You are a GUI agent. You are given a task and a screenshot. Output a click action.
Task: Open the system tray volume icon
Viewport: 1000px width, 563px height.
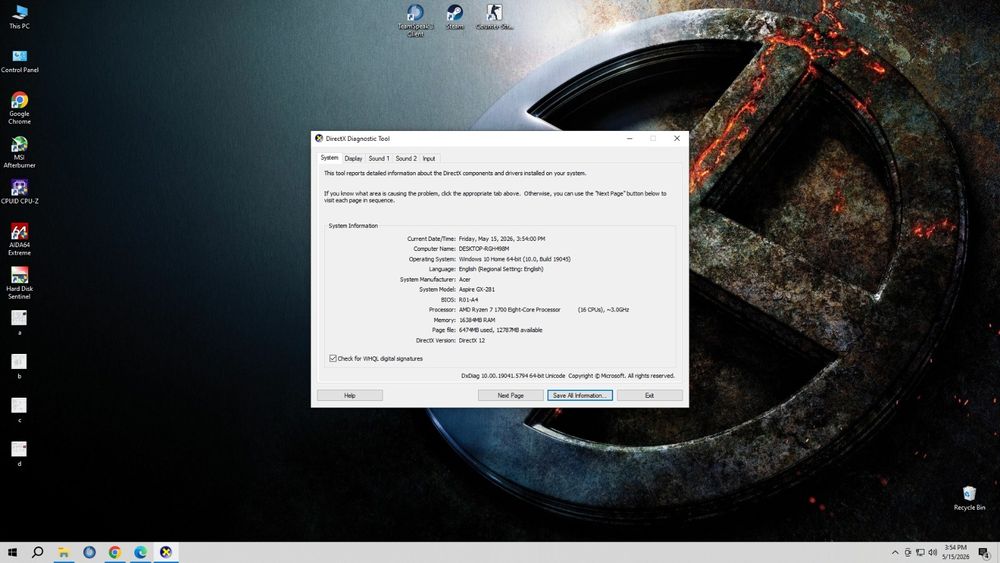click(932, 552)
